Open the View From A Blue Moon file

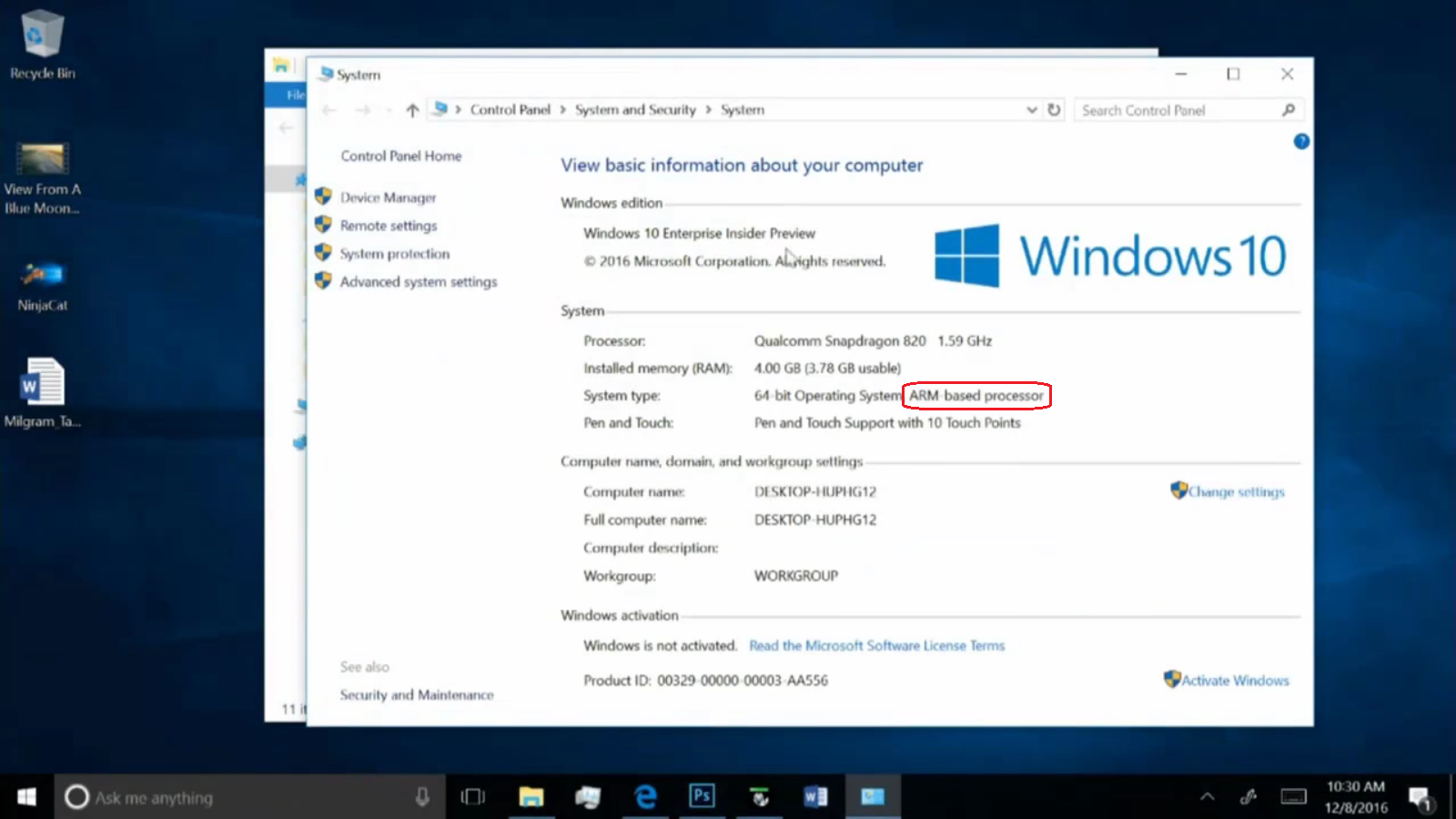(42, 179)
